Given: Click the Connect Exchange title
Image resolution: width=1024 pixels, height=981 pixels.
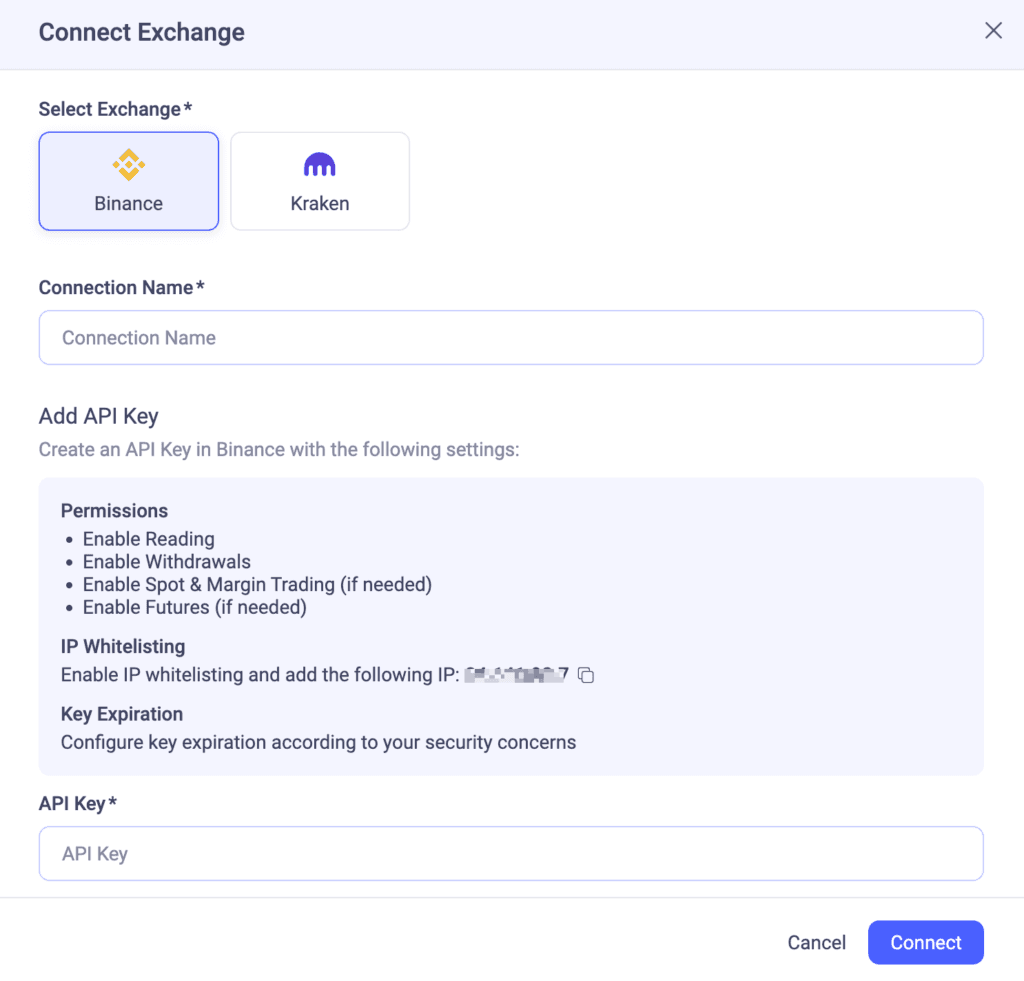Looking at the screenshot, I should (141, 32).
